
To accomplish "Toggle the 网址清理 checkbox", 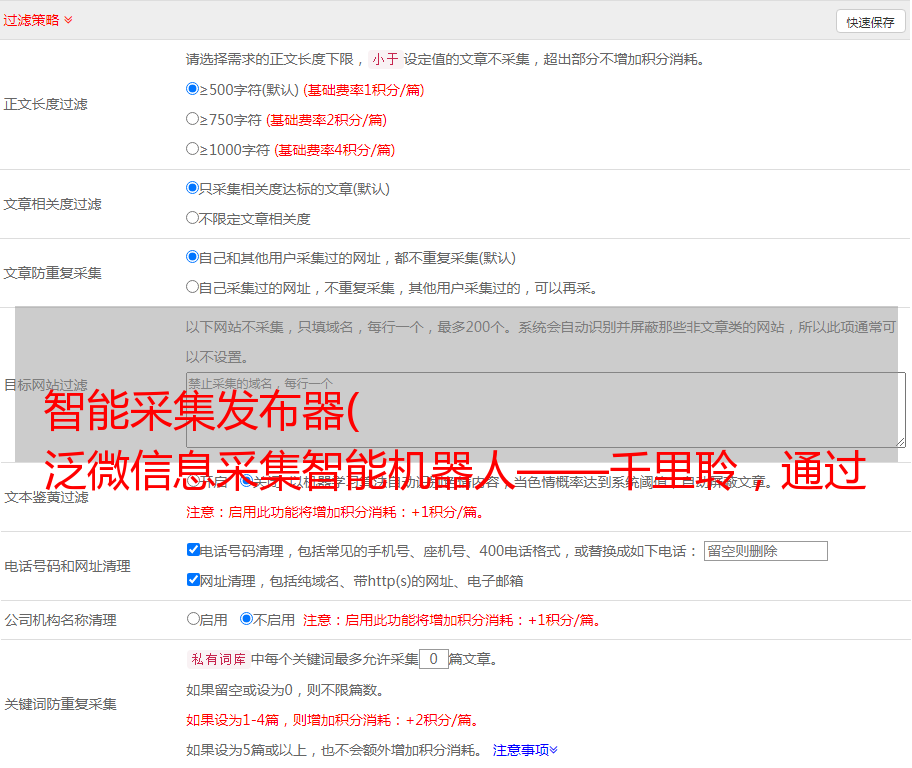I will 193,580.
